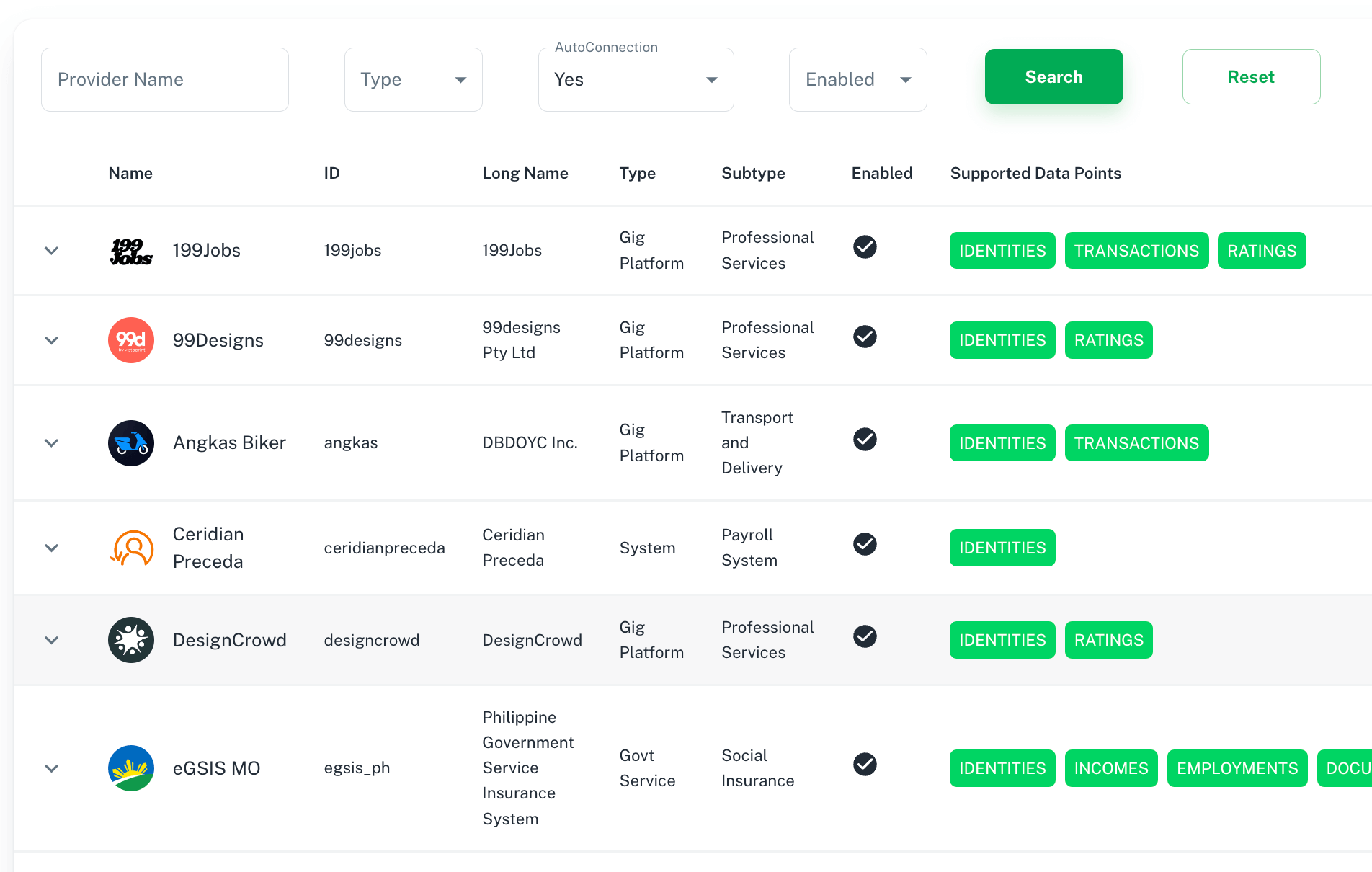
Task: Click enabled checkmark in 199Jobs row
Action: click(x=865, y=247)
